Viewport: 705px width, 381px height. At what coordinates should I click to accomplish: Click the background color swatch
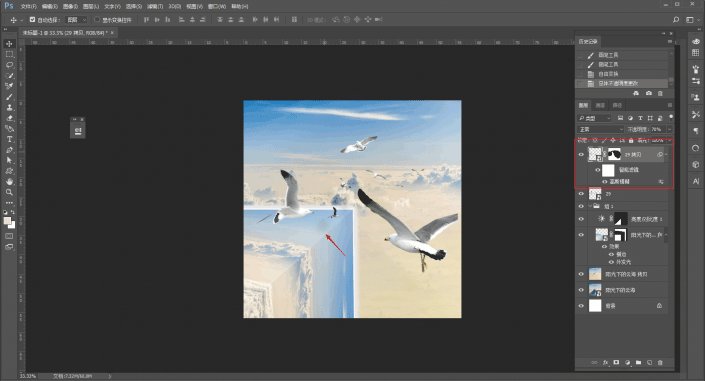(12, 225)
